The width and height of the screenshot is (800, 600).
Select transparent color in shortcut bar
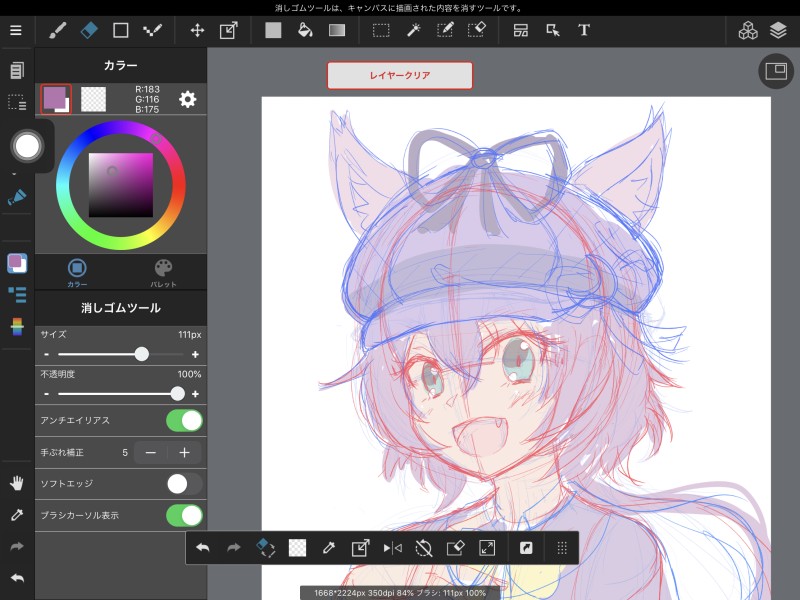click(297, 548)
